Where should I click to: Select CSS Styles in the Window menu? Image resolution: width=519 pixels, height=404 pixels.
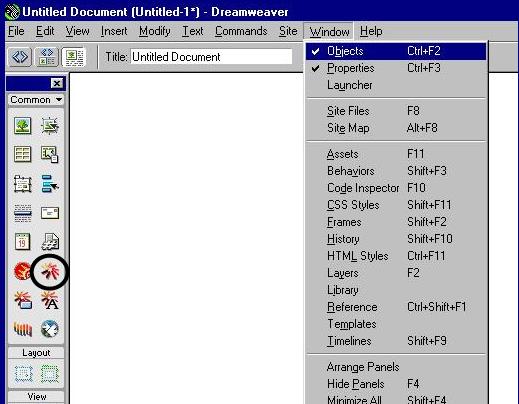[x=396, y=205]
